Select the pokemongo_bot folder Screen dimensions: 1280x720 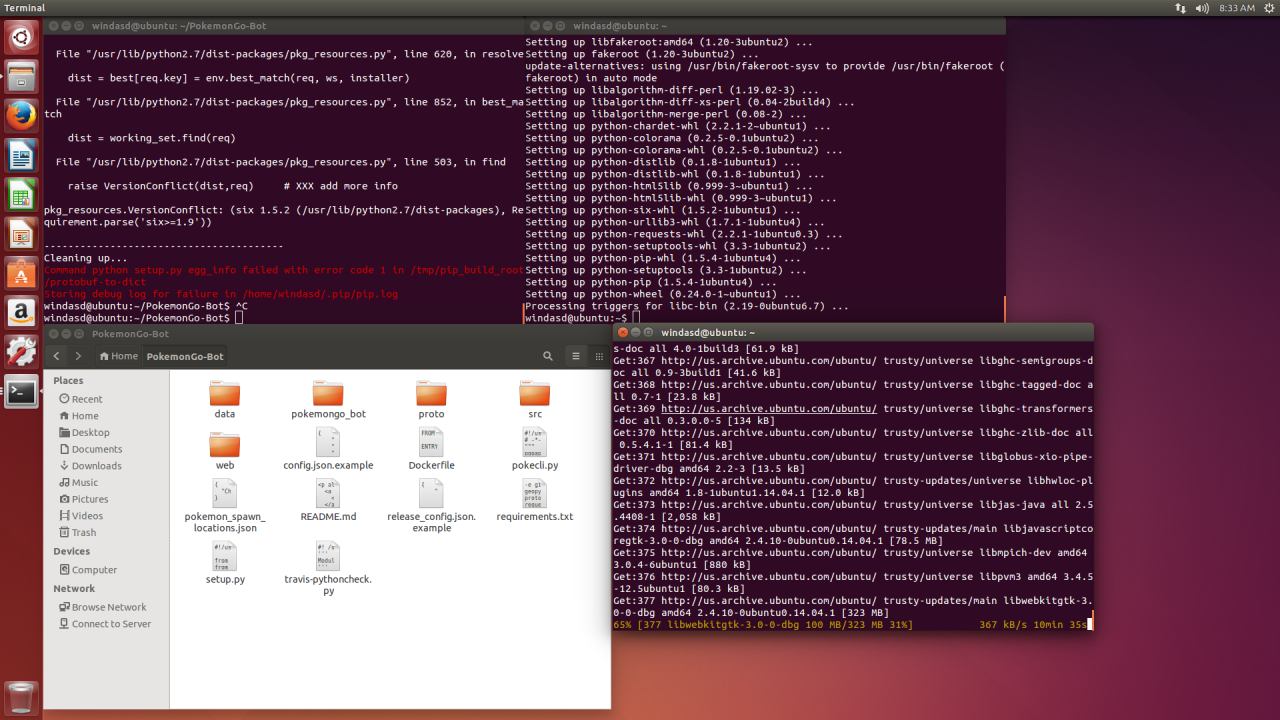tap(328, 399)
